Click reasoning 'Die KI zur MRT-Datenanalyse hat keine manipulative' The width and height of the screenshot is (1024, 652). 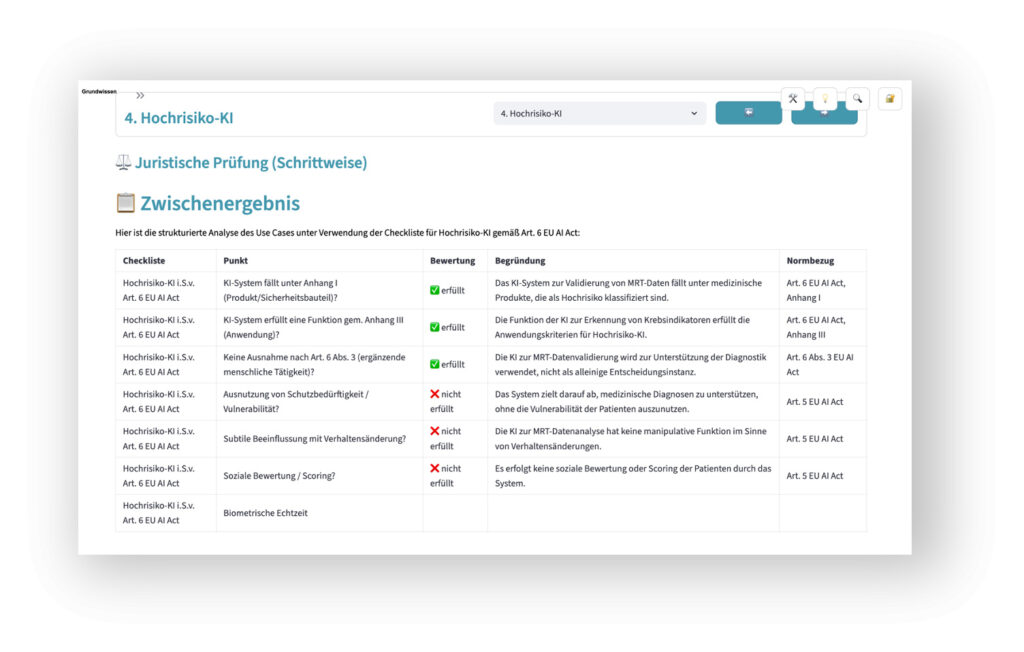tap(633, 439)
